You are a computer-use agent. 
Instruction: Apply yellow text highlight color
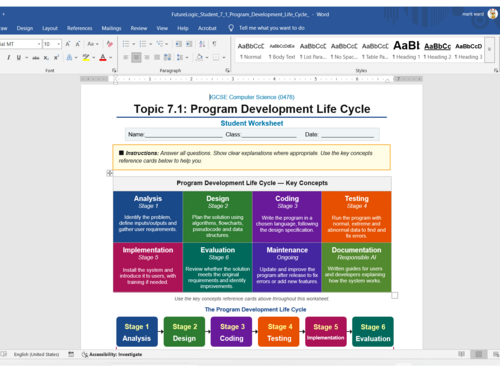[86, 57]
